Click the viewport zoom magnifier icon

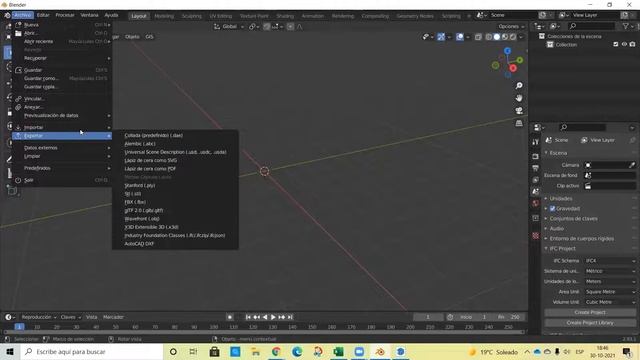click(x=519, y=86)
